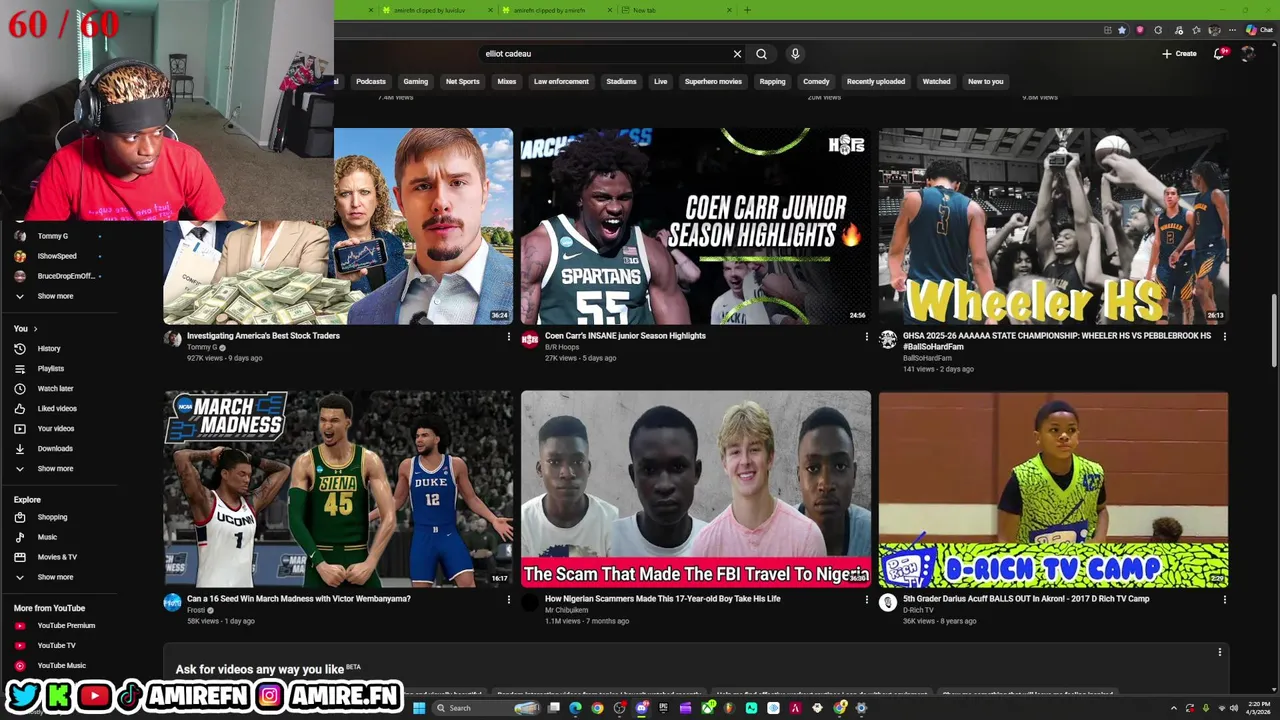This screenshot has width=1280, height=720.
Task: Select the Podcasts filter chip
Action: 371,82
